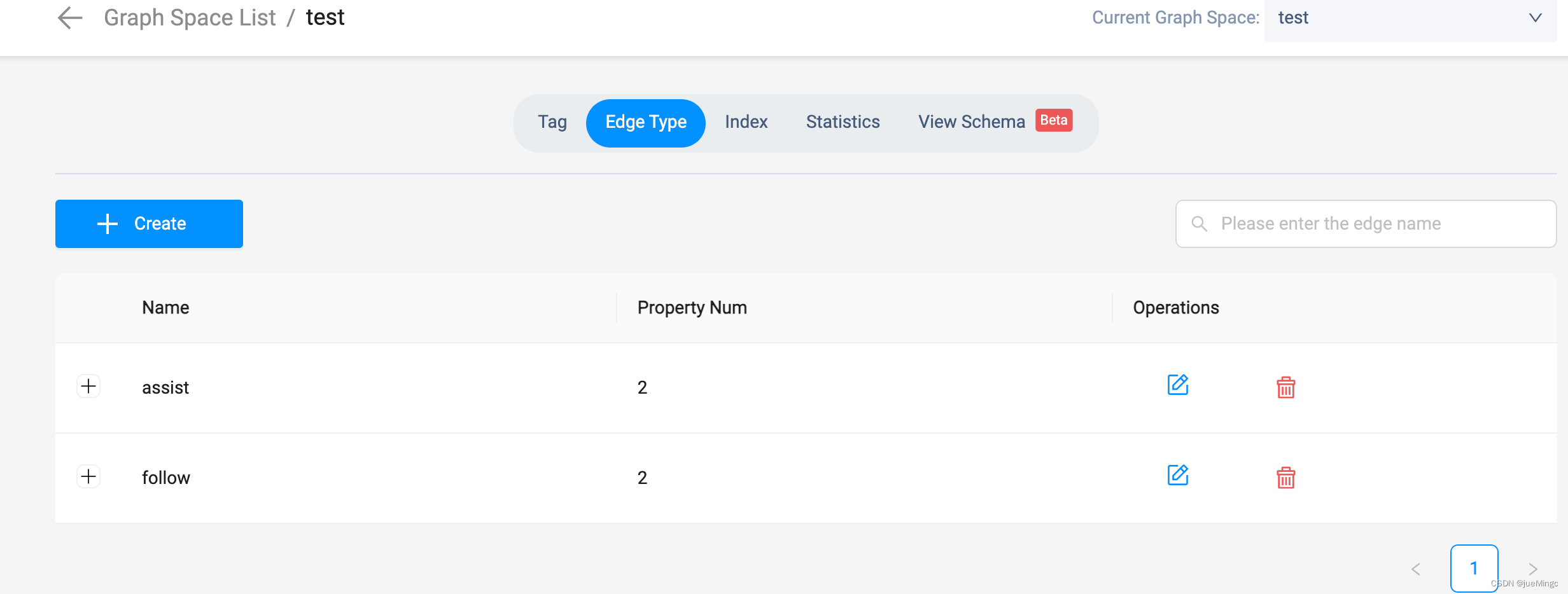This screenshot has width=1568, height=594.
Task: Go to previous page arrow
Action: click(1416, 569)
